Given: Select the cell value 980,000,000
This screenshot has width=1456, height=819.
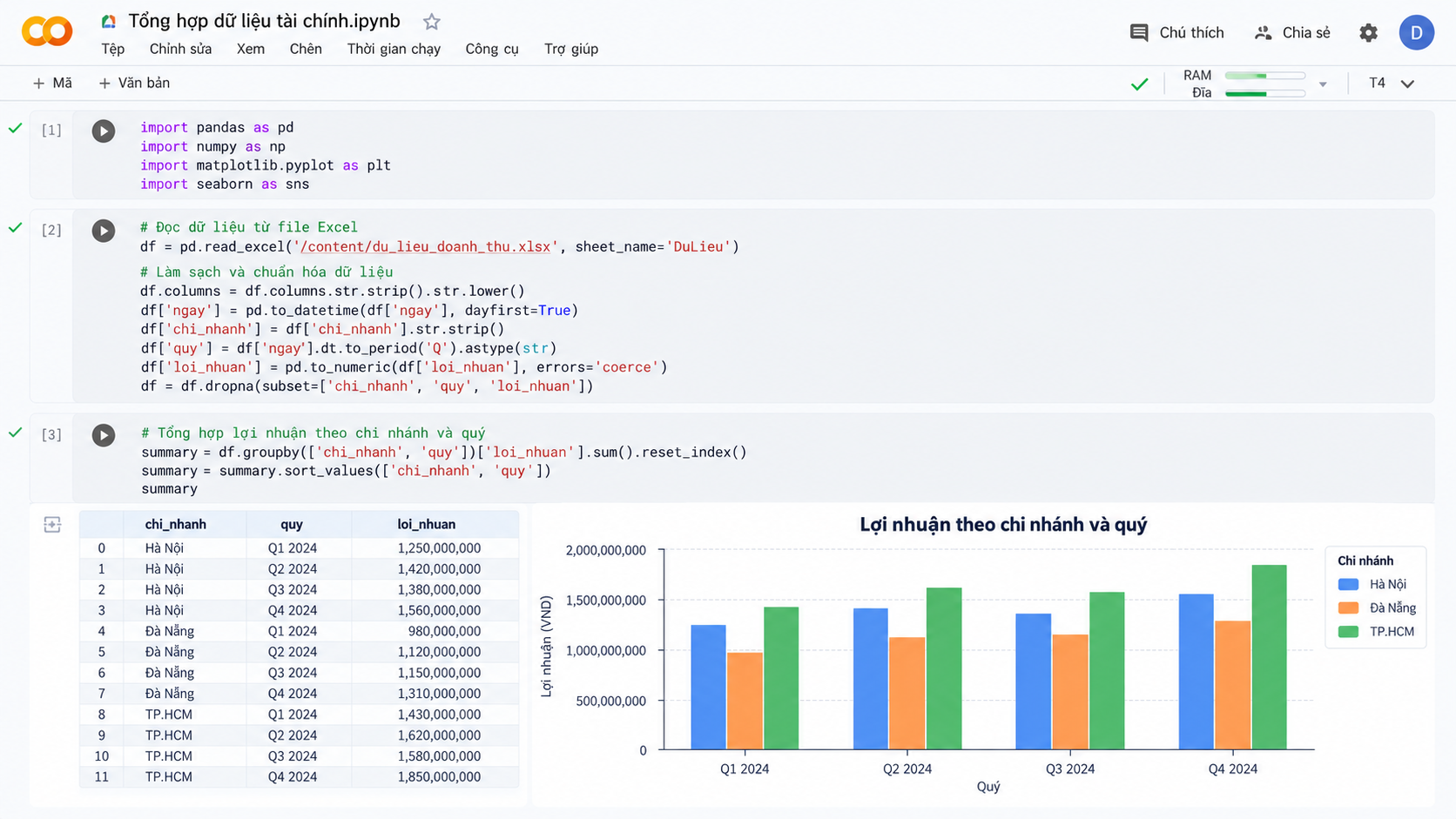Looking at the screenshot, I should (444, 631).
